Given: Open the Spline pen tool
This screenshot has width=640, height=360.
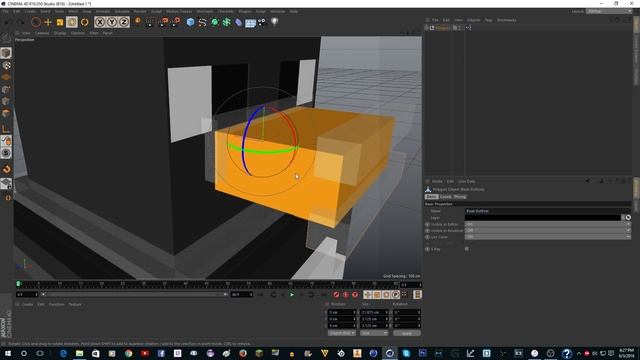Looking at the screenshot, I should pyautogui.click(x=202, y=22).
